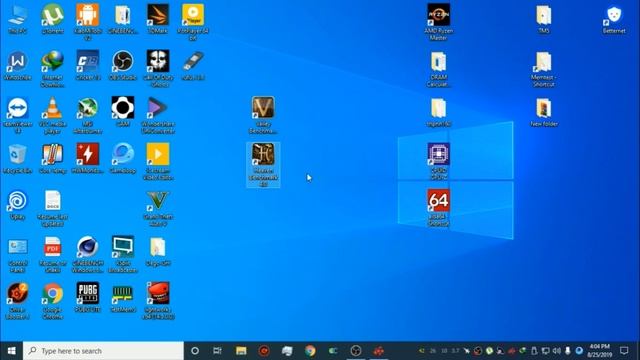The height and width of the screenshot is (360, 640).
Task: Open Internet Download Manager shortcut
Action: 53,69
